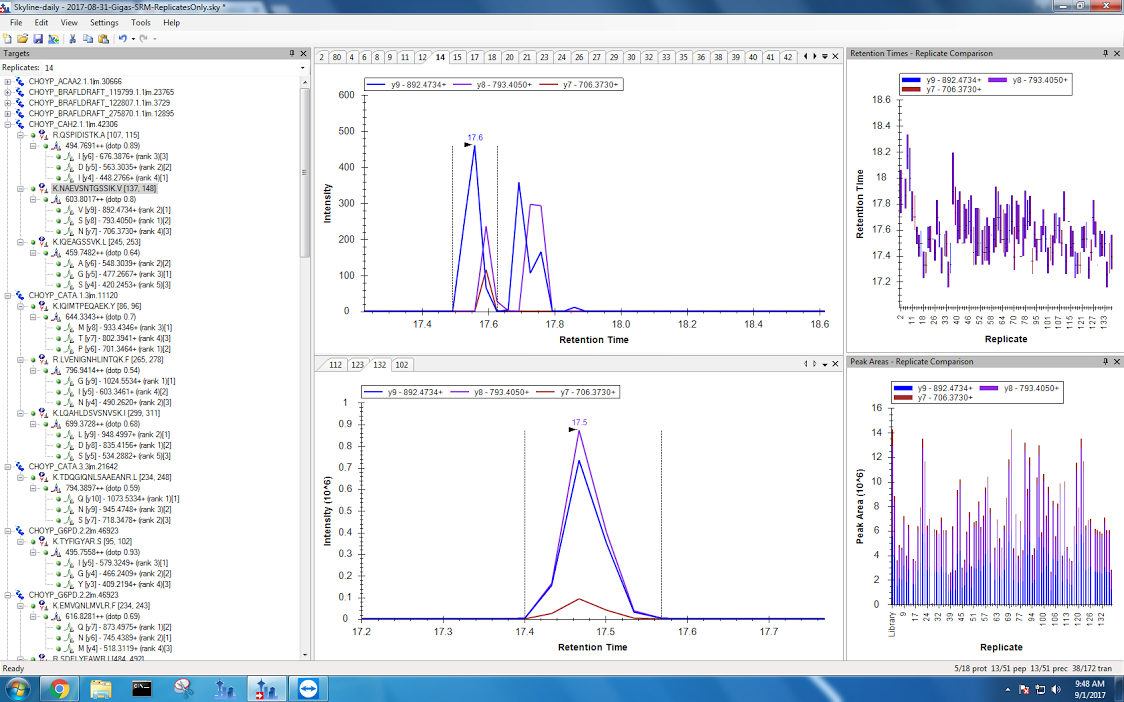Click the y9 blue legend swatch in Retention Times
The width and height of the screenshot is (1124, 702).
pos(912,79)
